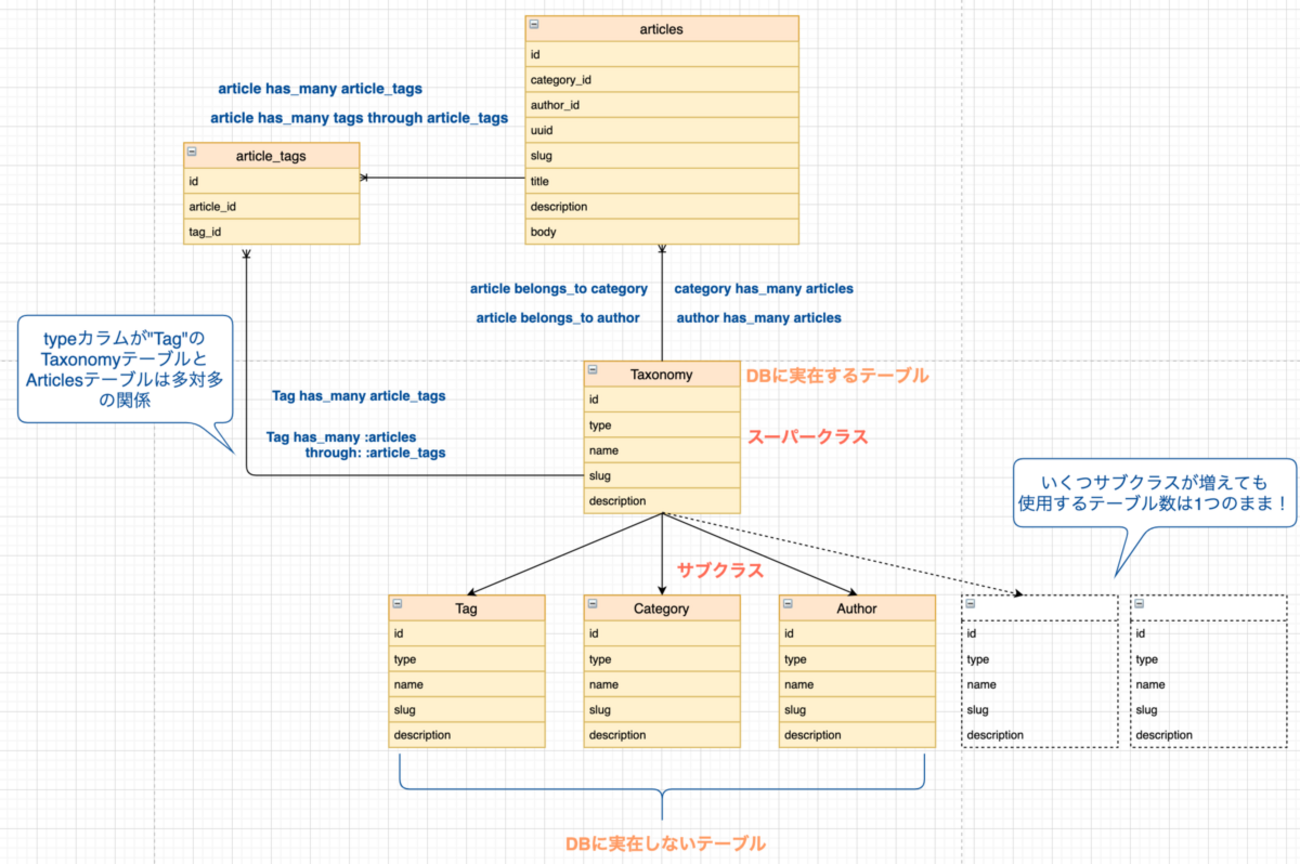1300x864 pixels.
Task: Pick the uuid row in articles
Action: click(662, 131)
